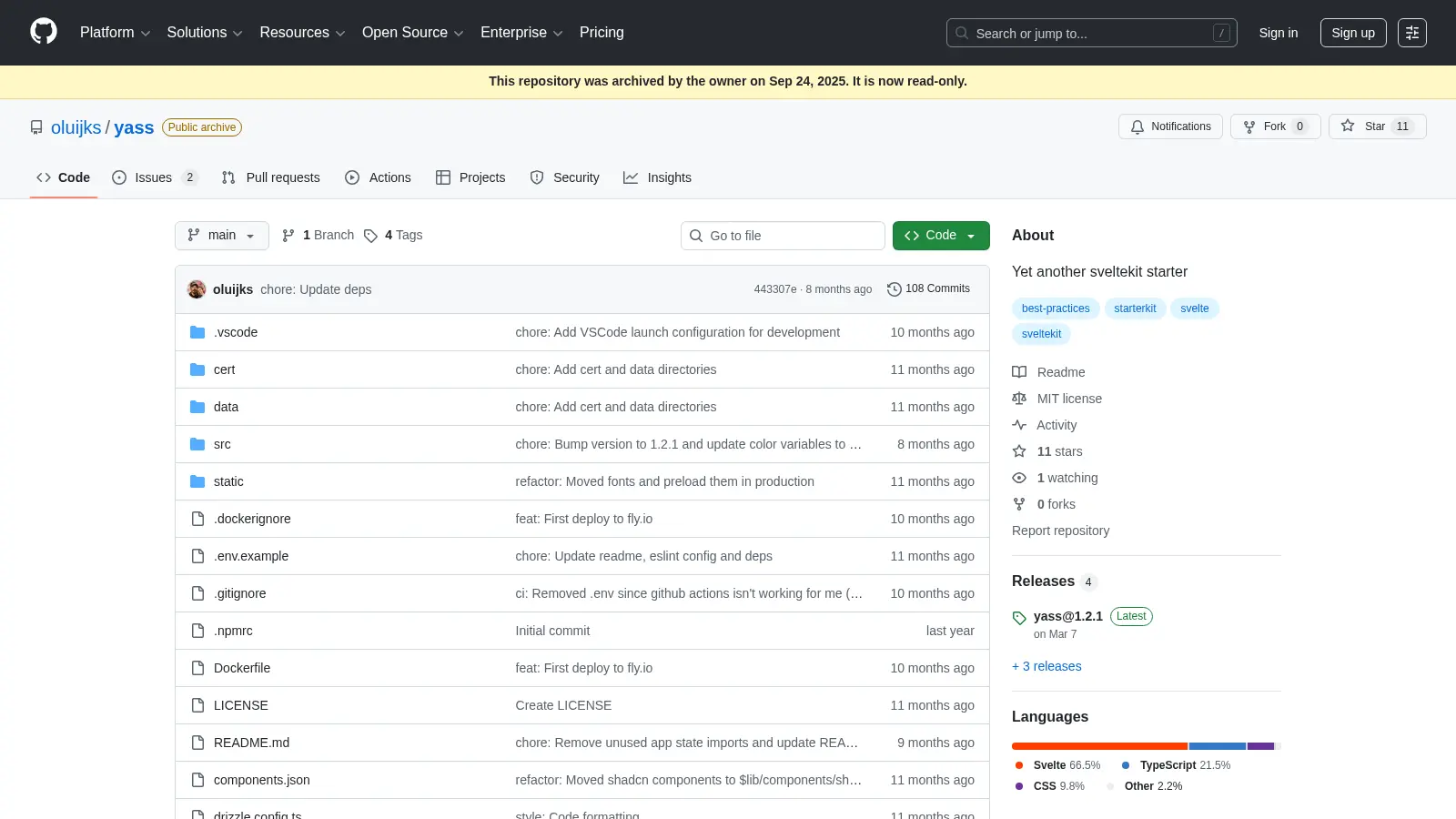Focus the Search or jump to field
The height and width of the screenshot is (819, 1456).
(1092, 33)
